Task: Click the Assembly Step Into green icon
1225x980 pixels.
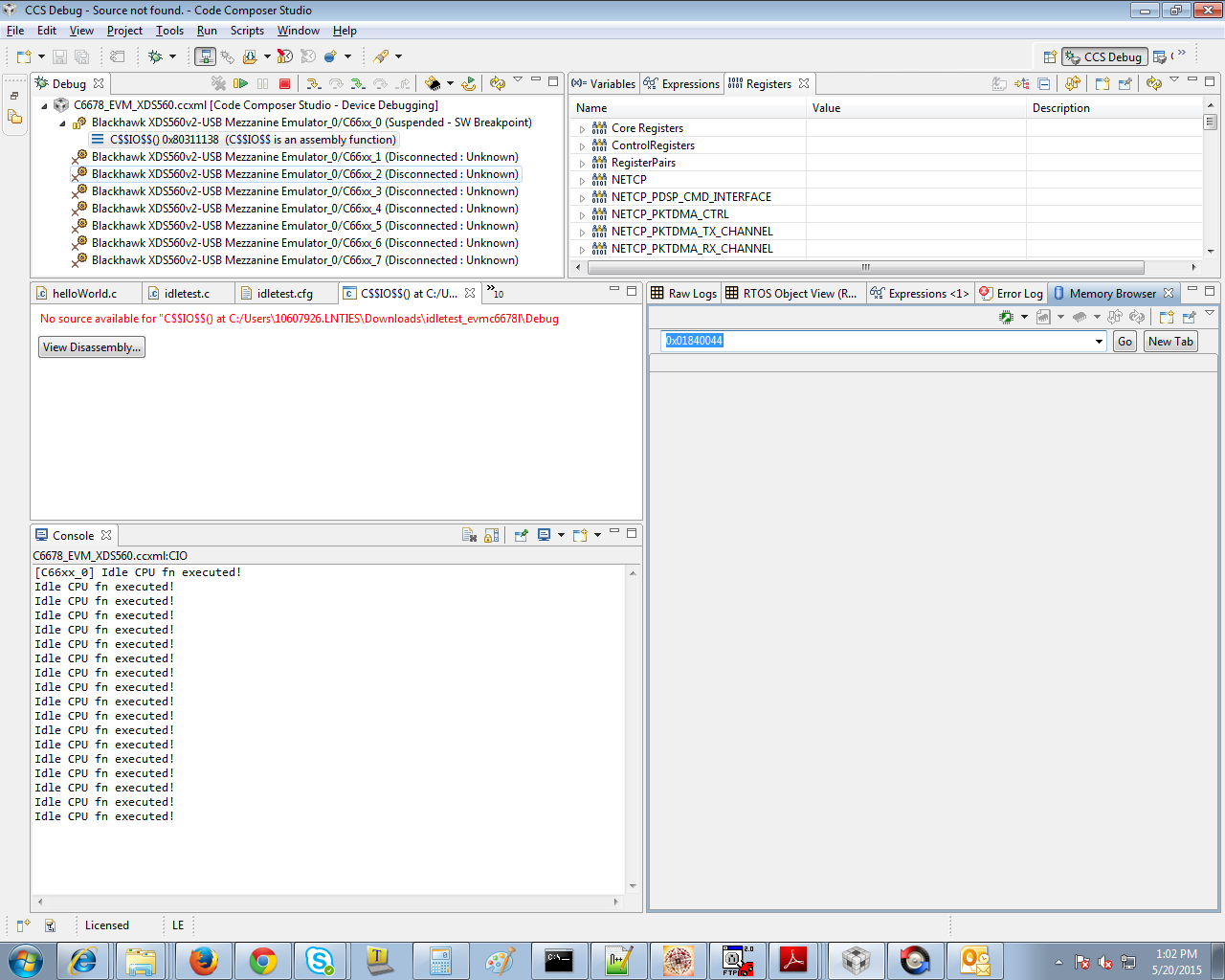Action: [358, 83]
